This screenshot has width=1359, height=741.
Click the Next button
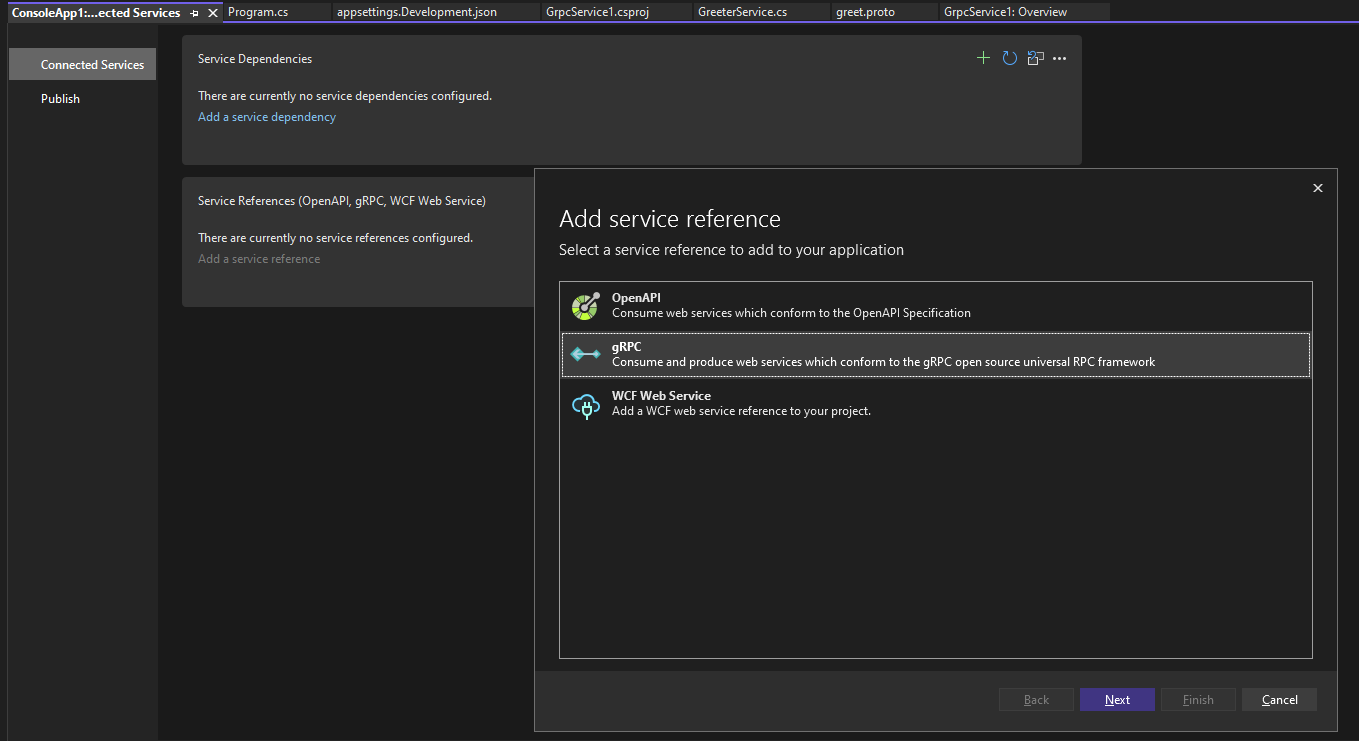click(1117, 699)
